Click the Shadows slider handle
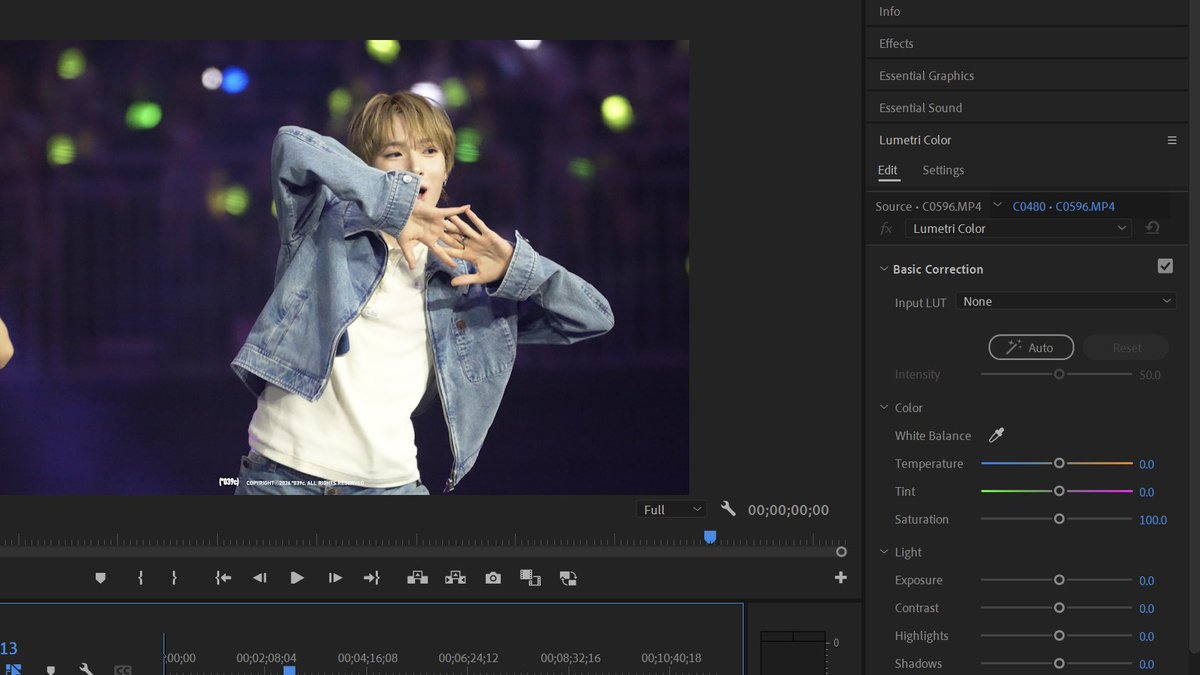 coord(1058,664)
